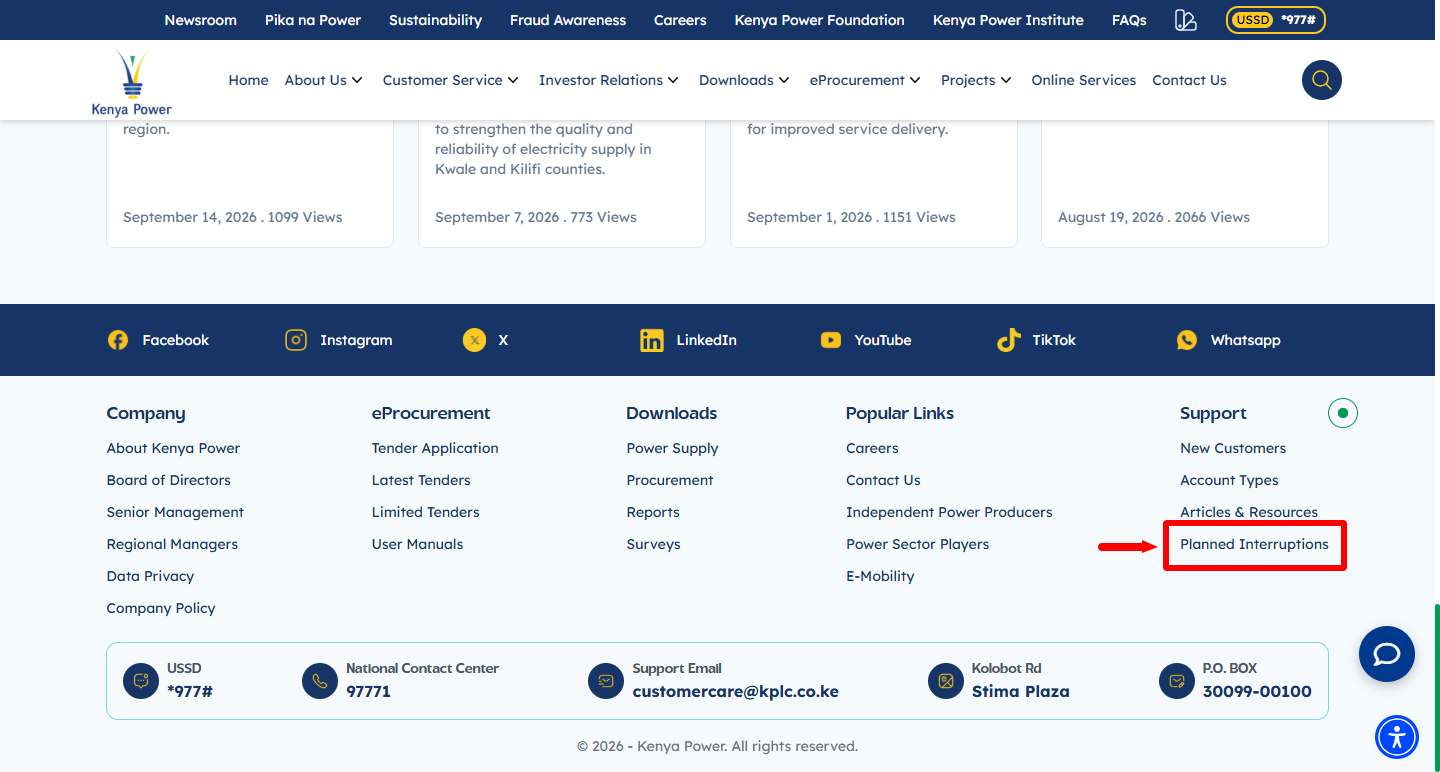Click the National Contact Center phone icon
The image size is (1440, 772).
[320, 681]
